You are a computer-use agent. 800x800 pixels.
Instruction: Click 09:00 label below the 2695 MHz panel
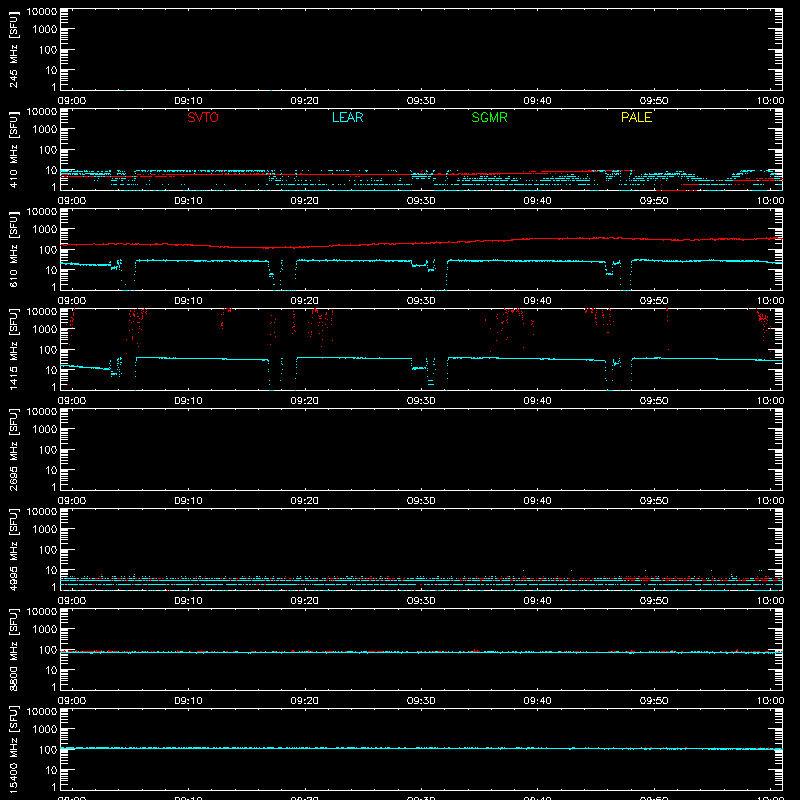coord(71,501)
